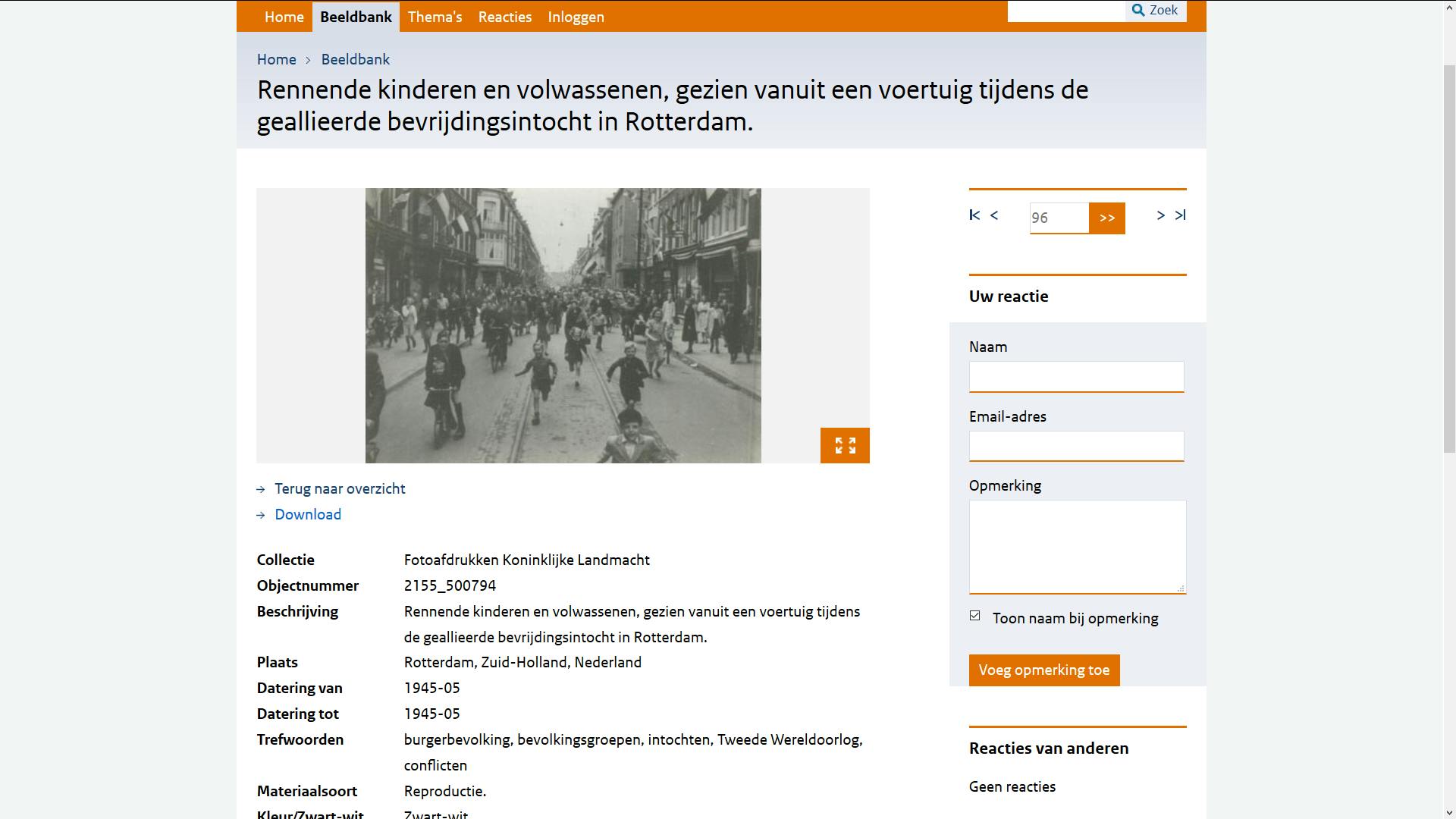The image size is (1456, 819).
Task: Open the image in fullscreen view
Action: (x=845, y=446)
